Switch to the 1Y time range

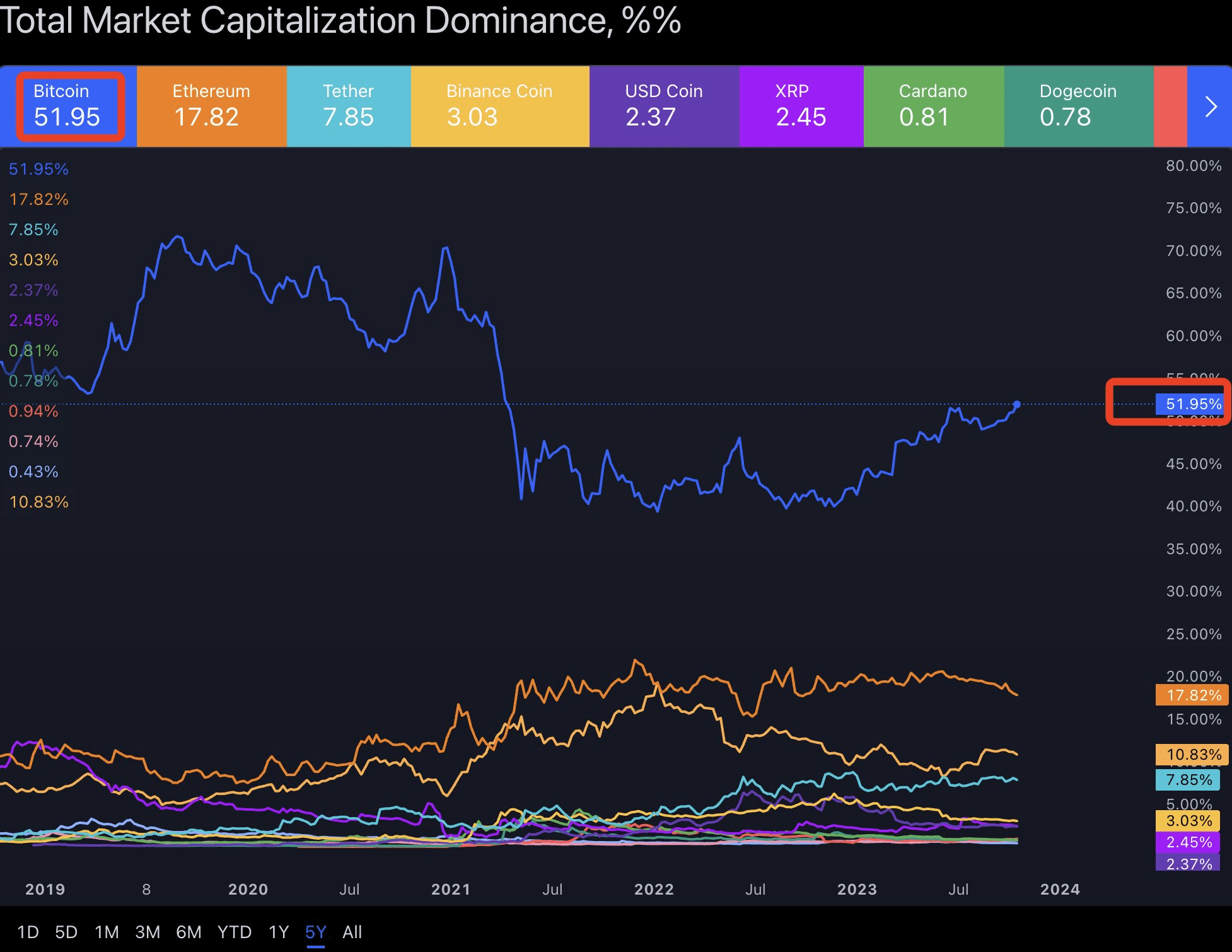coord(279,932)
